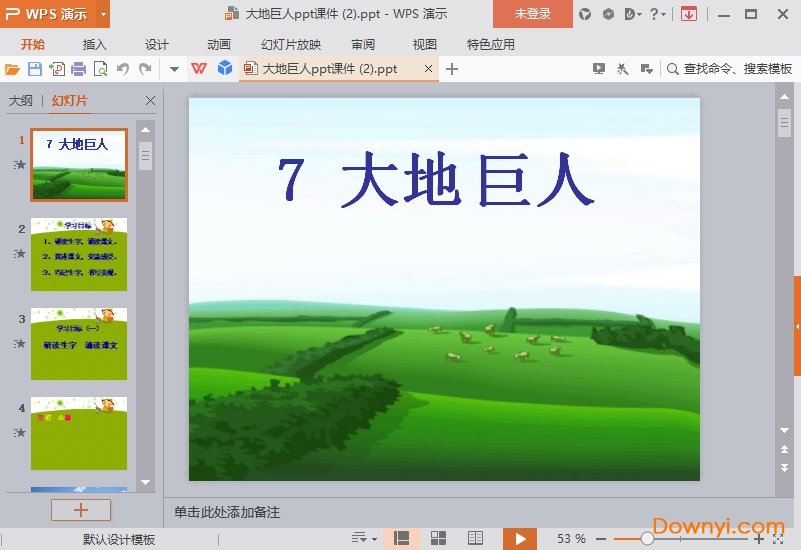The image size is (801, 550).
Task: Click the red download box icon
Action: point(689,14)
